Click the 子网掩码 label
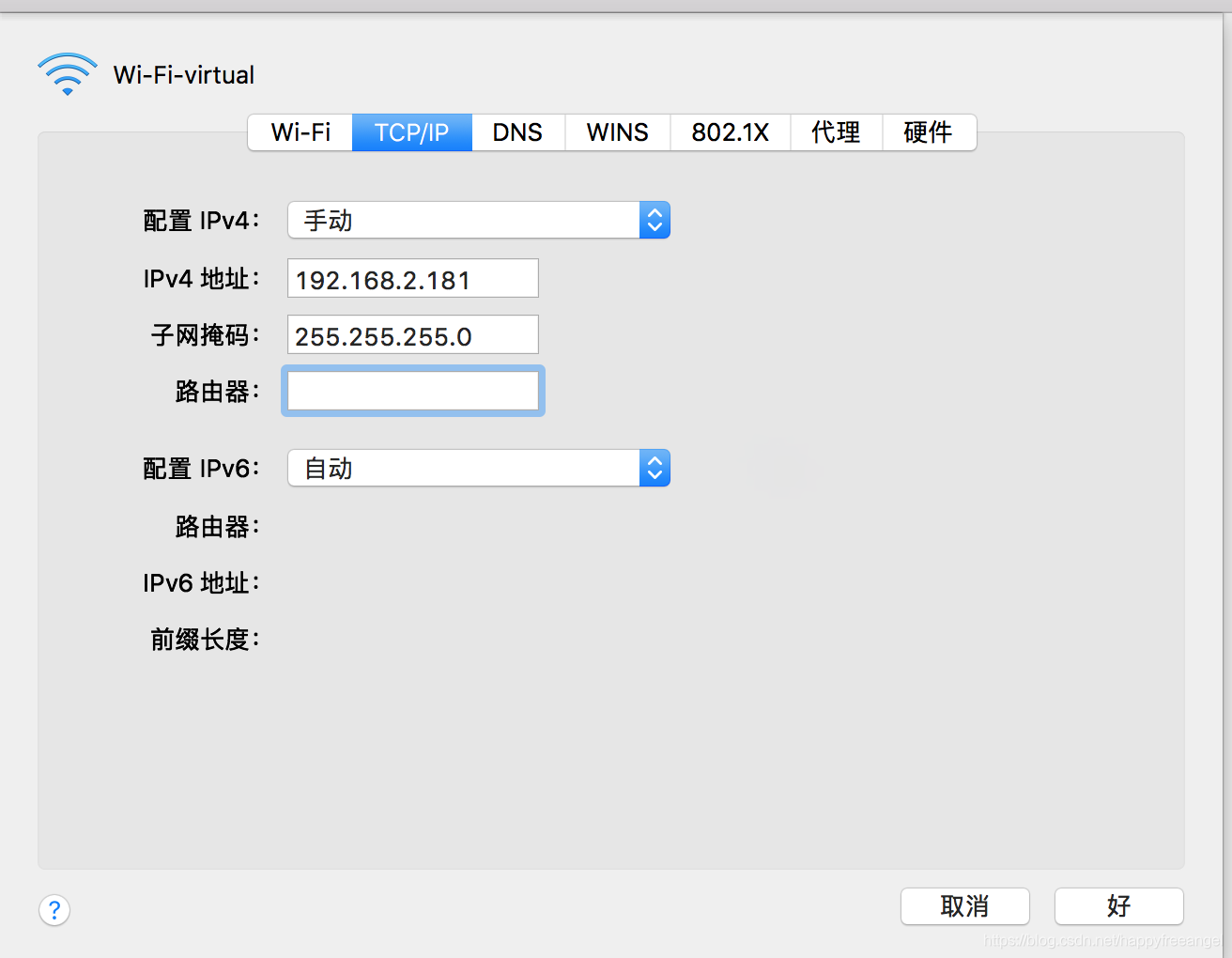The image size is (1232, 958). coord(205,335)
